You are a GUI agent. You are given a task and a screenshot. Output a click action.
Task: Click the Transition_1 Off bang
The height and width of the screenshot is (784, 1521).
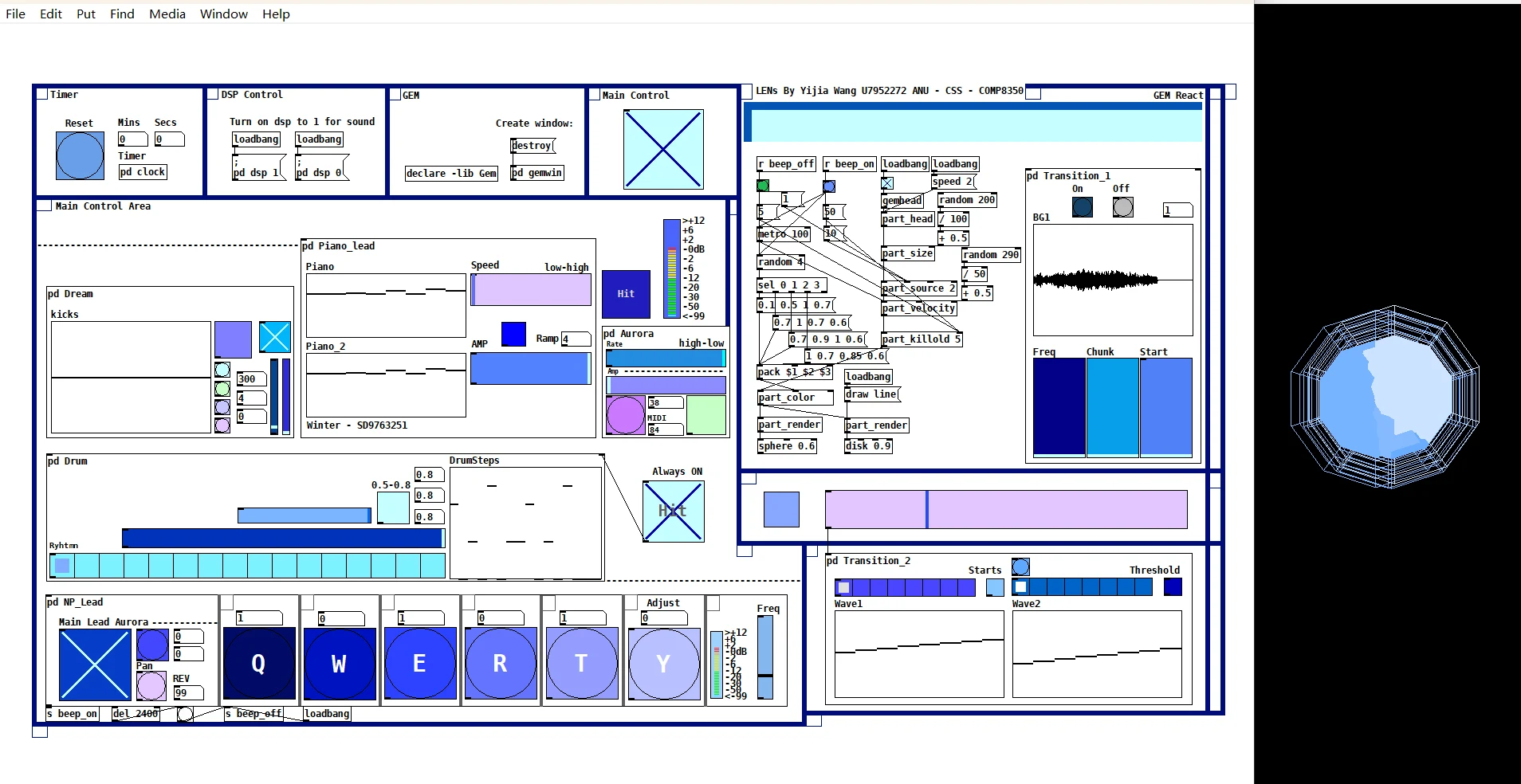coord(1123,207)
